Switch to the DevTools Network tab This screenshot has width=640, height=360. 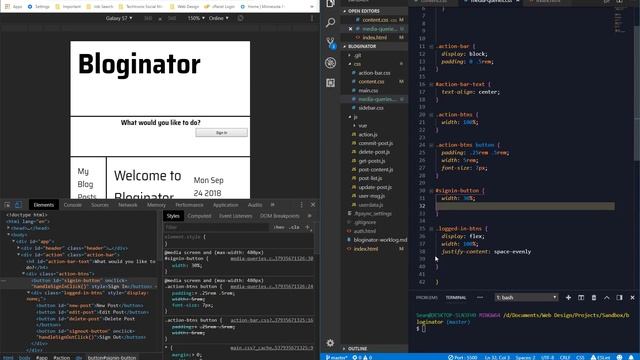click(128, 205)
